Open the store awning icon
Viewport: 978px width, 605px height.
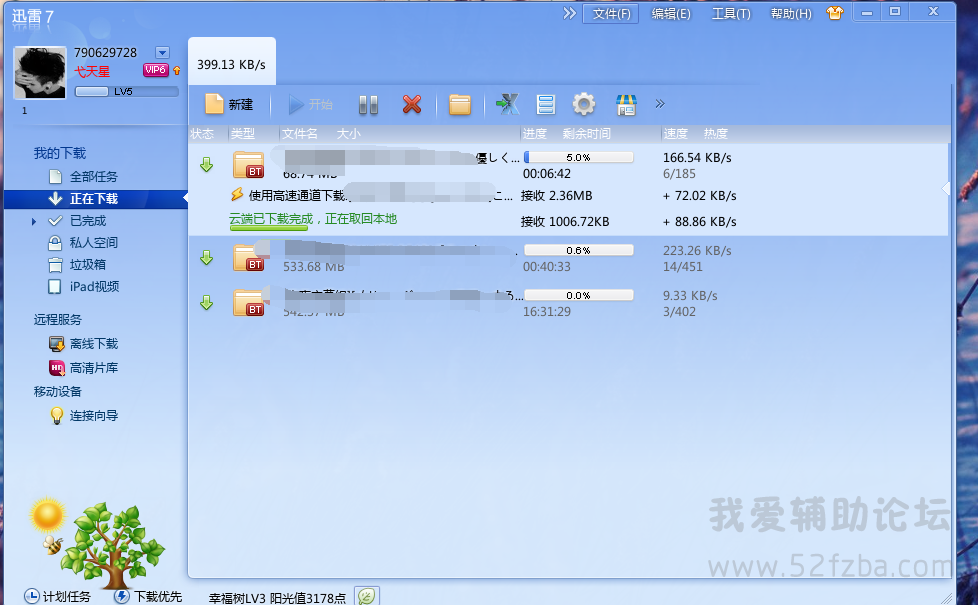[626, 105]
